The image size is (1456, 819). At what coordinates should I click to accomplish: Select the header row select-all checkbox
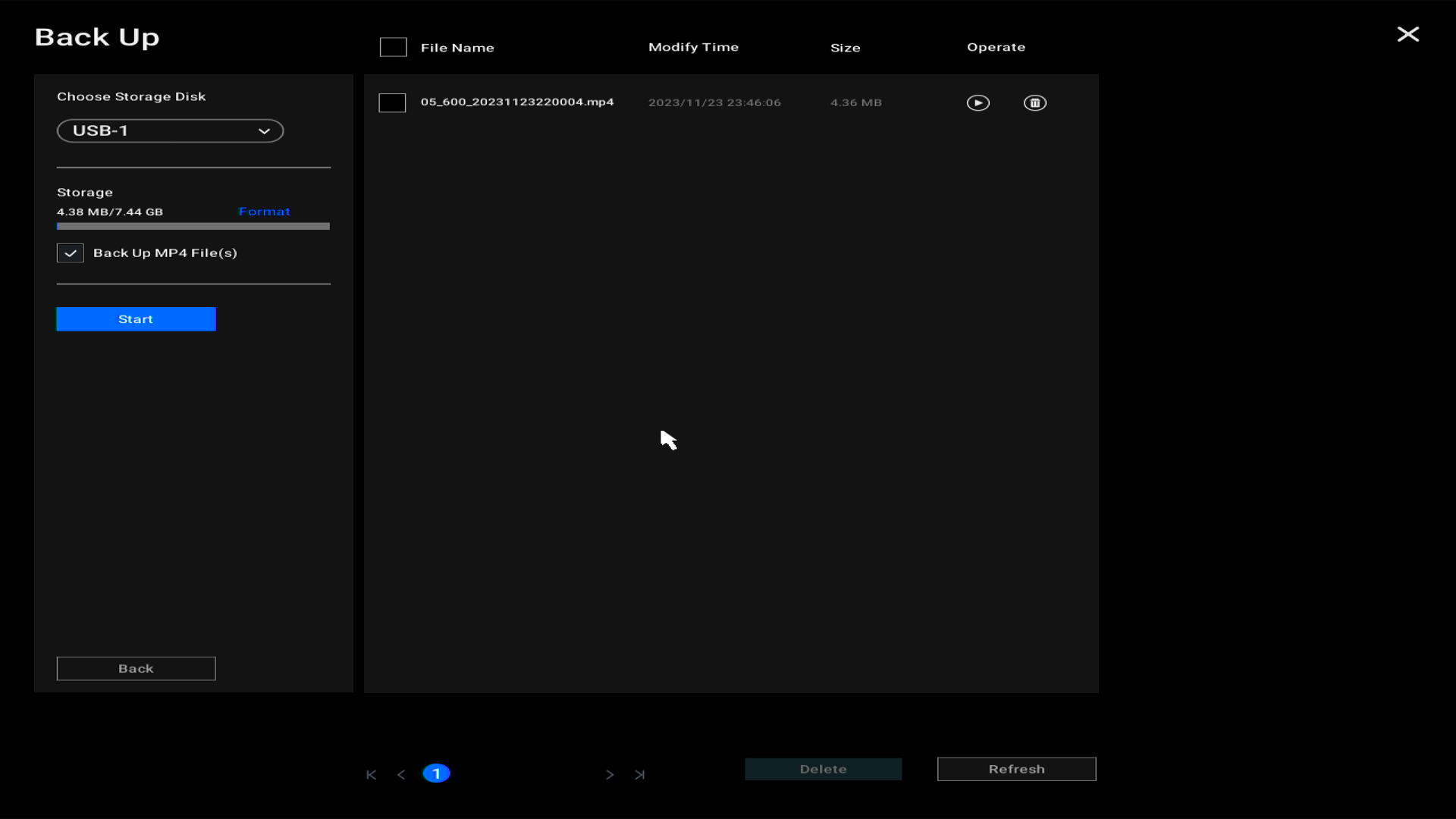[x=393, y=47]
